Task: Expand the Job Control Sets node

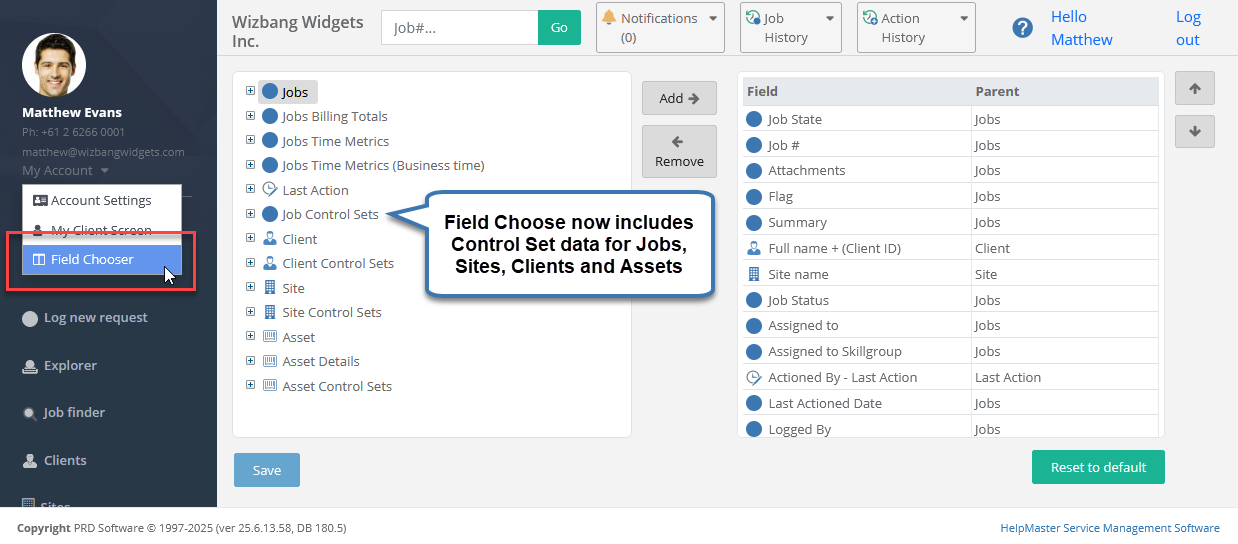Action: [250, 214]
